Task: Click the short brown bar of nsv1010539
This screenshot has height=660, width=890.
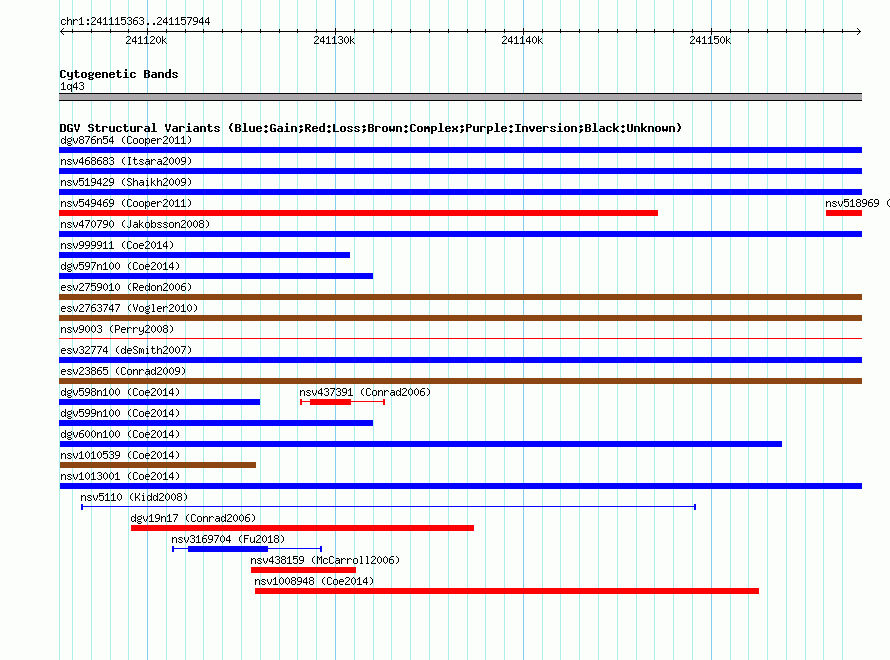Action: [x=157, y=465]
